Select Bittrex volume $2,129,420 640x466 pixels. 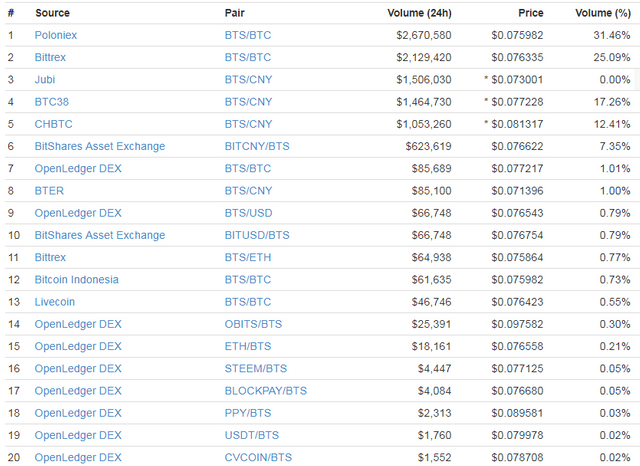click(x=424, y=58)
